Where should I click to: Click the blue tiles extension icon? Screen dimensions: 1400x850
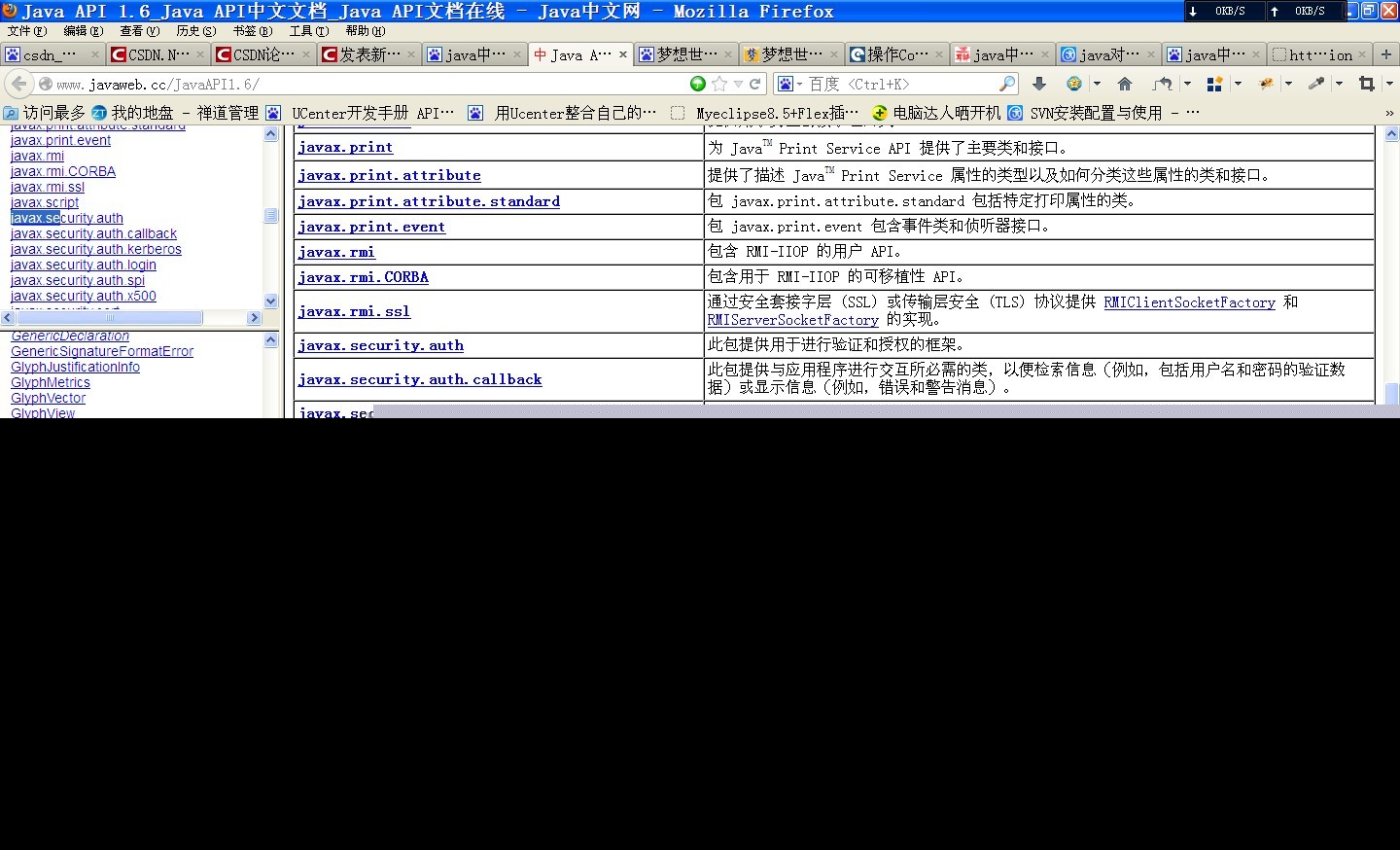coord(1214,84)
